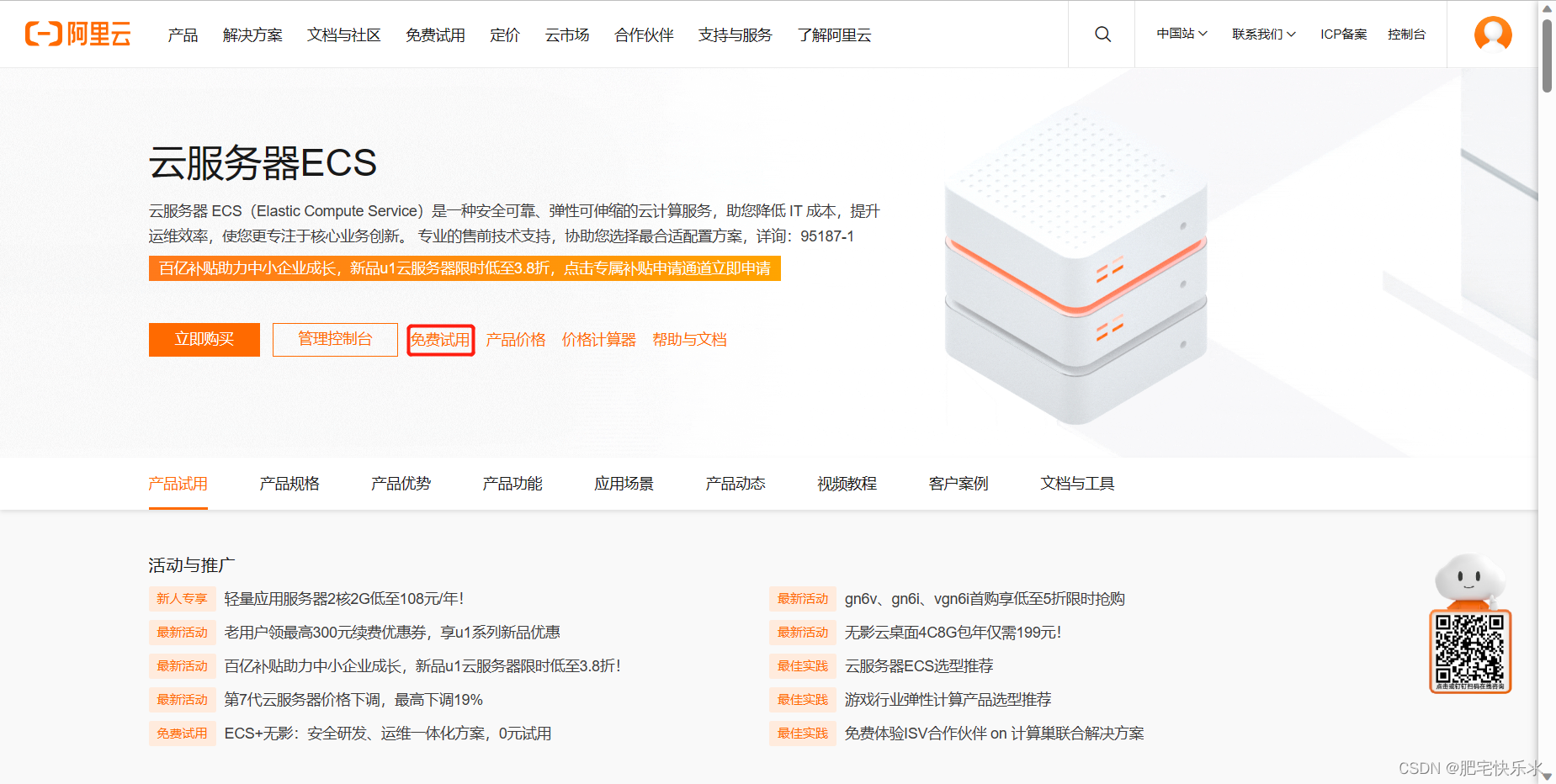Open gn6v、gn6i、vgn6i首购 promotion

(x=985, y=599)
